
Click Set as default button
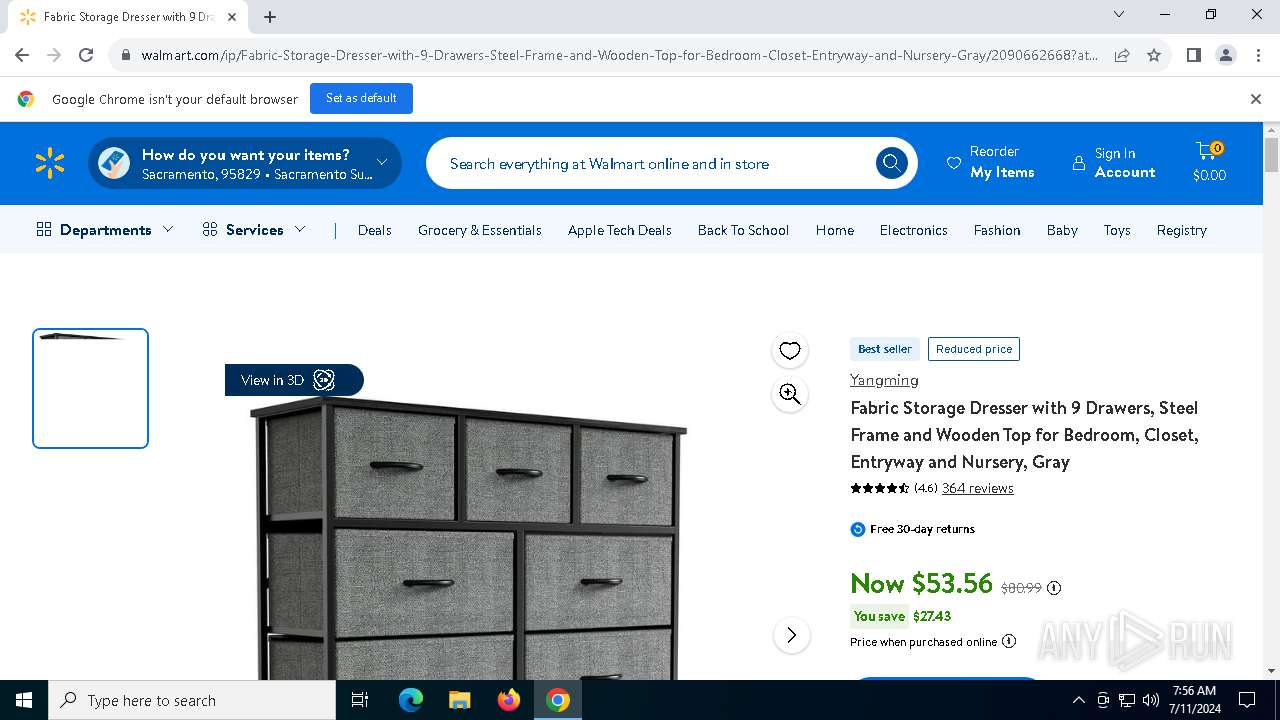361,98
